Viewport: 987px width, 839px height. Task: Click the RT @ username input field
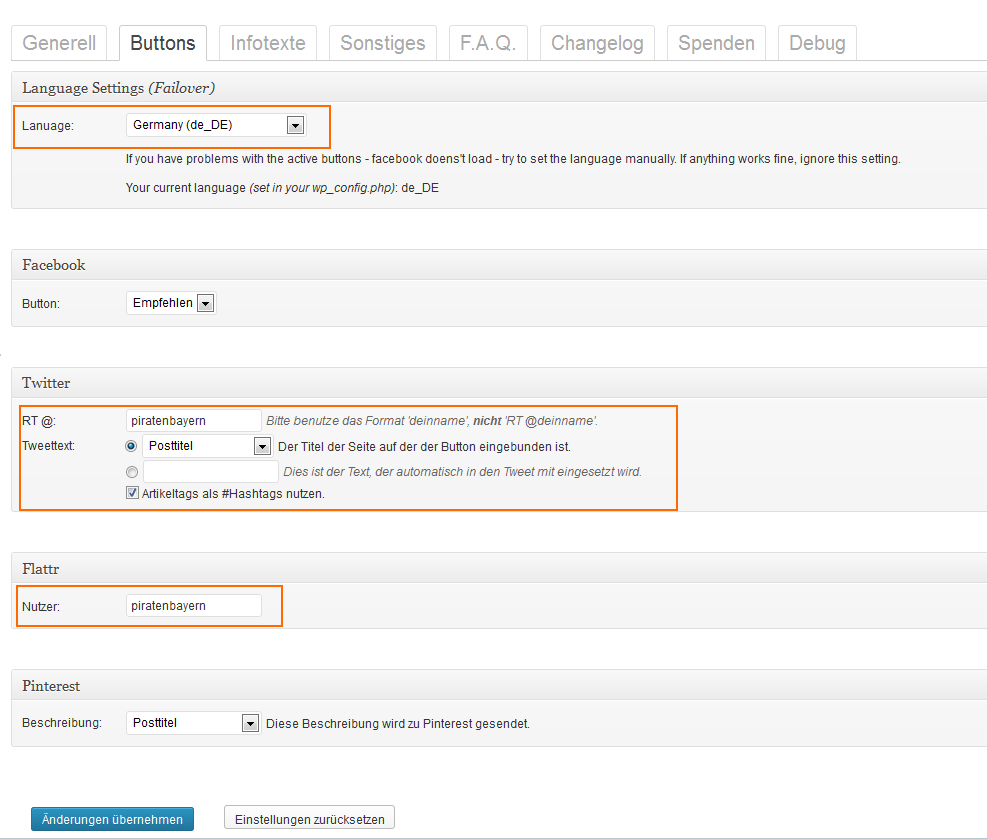point(194,421)
